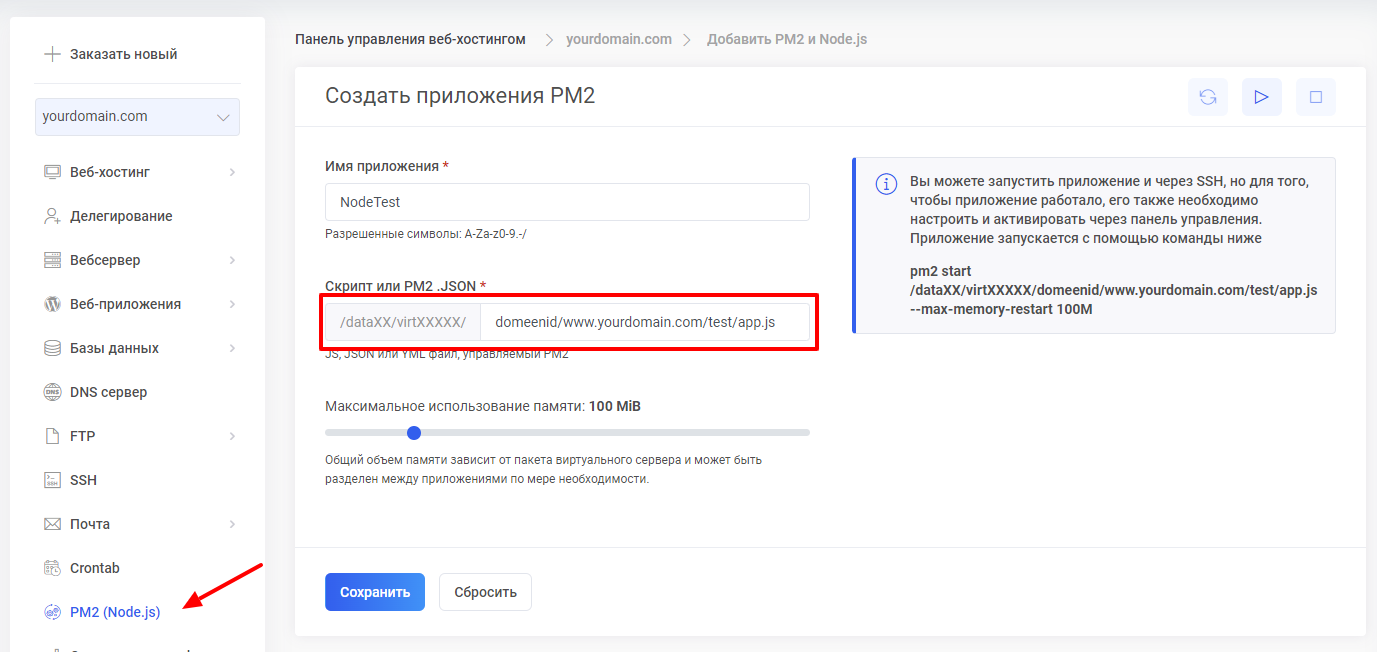This screenshot has height=652, width=1377.
Task: Open the PM2 (Node.js) menu item
Action: click(x=114, y=612)
